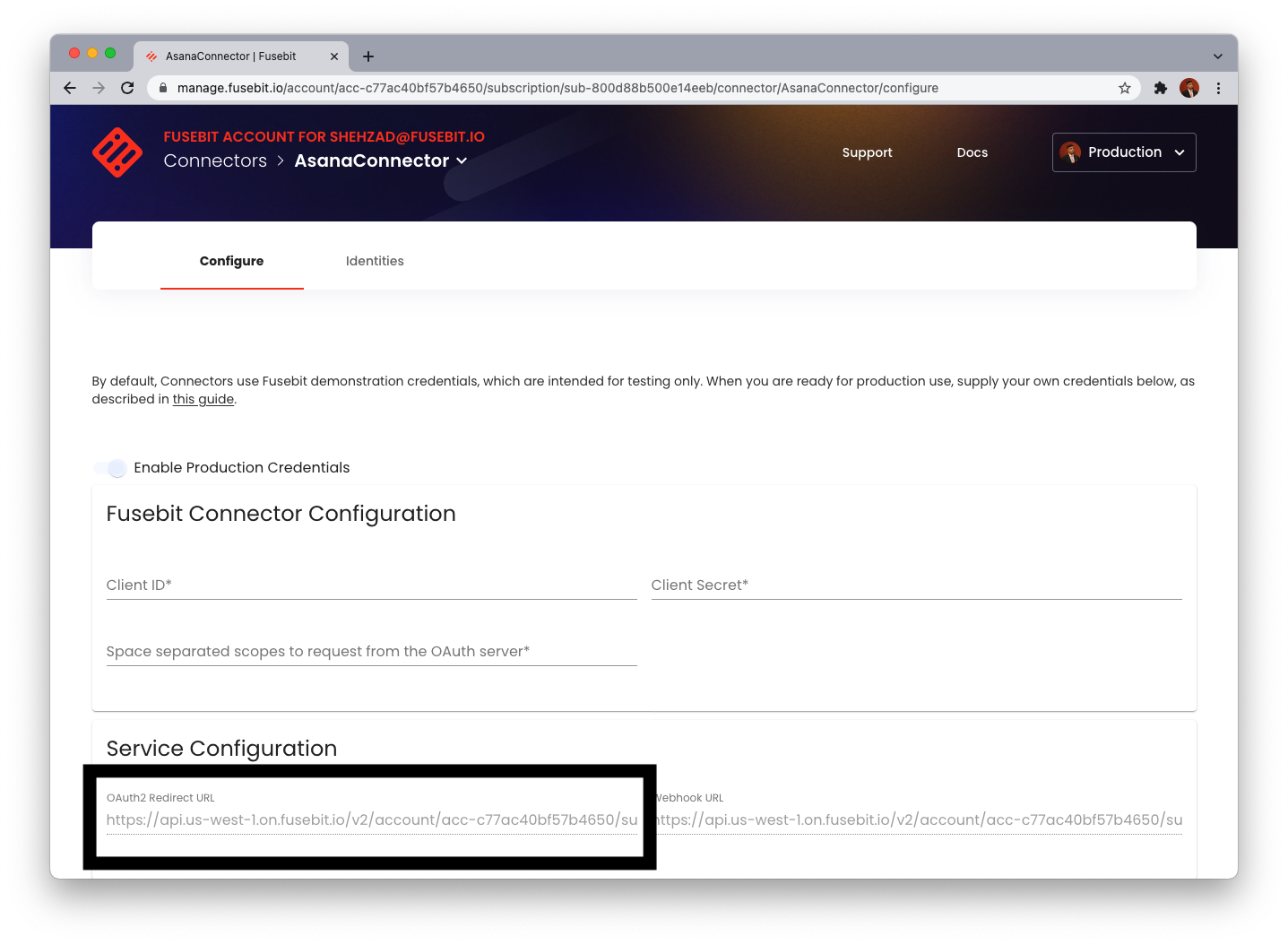Click 'FUSEBIT ACCOUNT FOR SHEHZAD@FUSEBIT.IO' text
This screenshot has width=1288, height=945.
pyautogui.click(x=324, y=136)
